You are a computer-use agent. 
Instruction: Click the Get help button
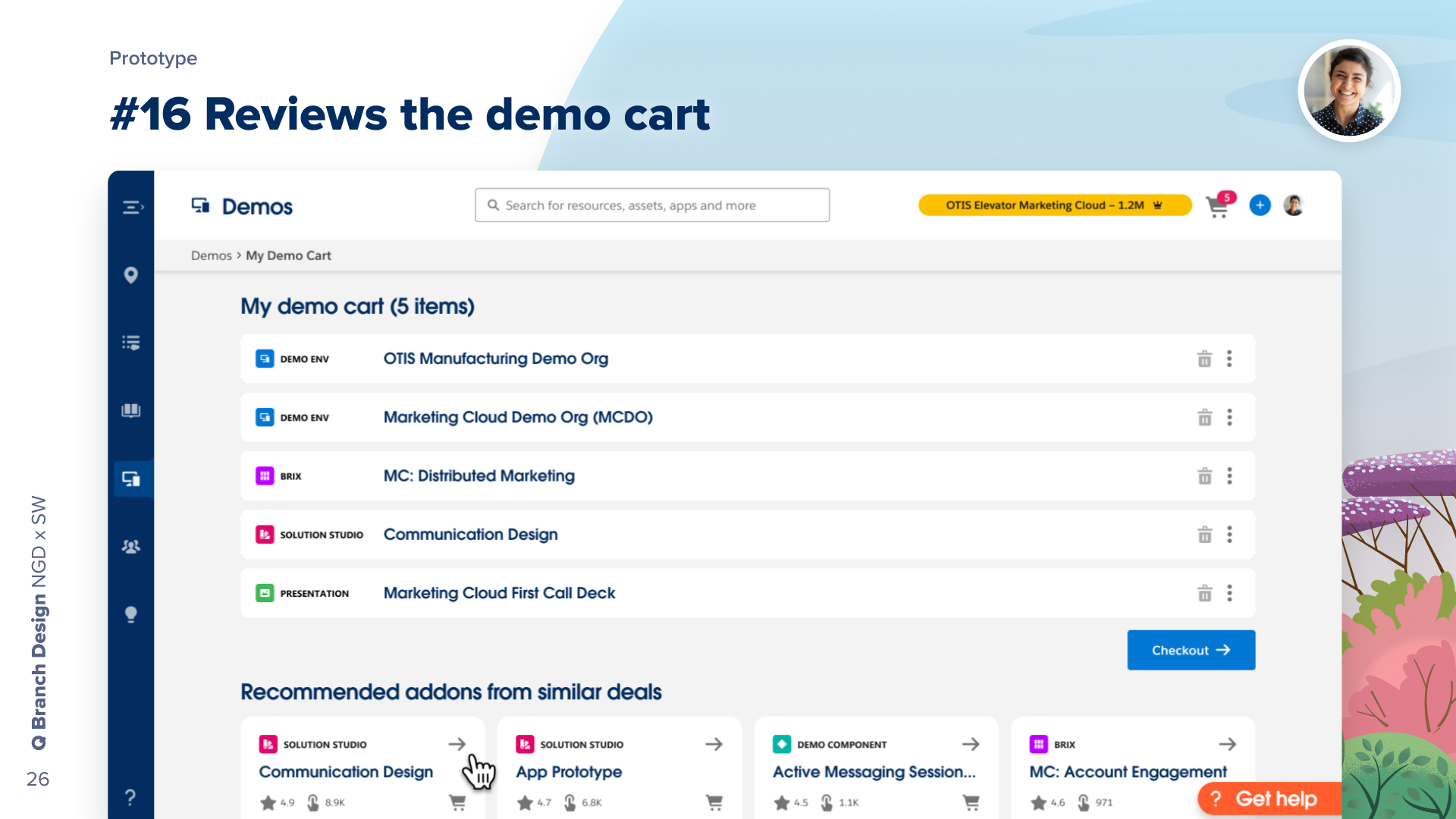click(x=1269, y=799)
